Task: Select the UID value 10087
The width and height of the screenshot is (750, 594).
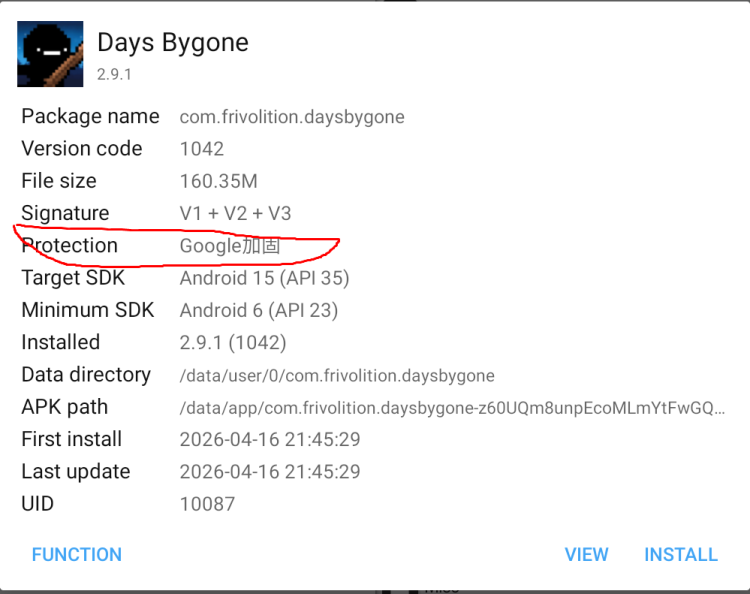Action: 207,504
